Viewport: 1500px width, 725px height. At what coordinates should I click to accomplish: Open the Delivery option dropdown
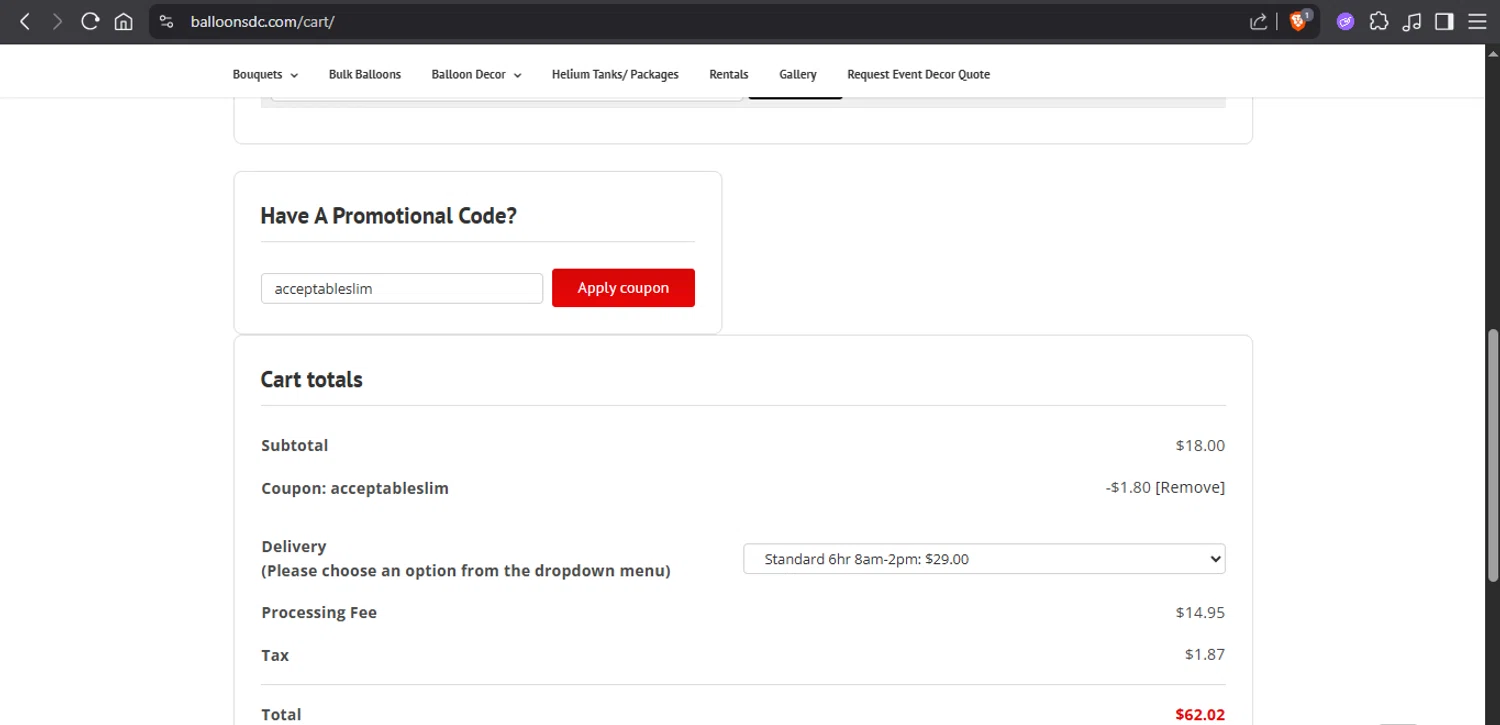point(984,559)
